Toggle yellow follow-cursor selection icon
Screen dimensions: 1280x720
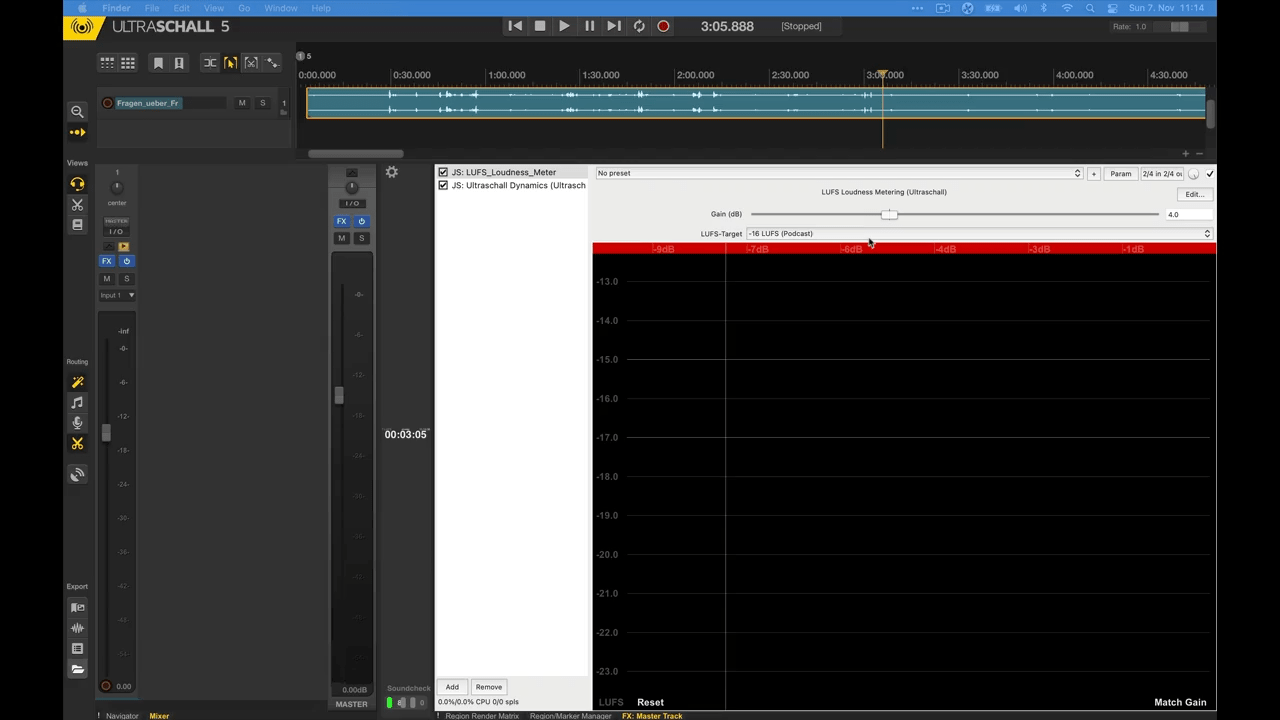click(230, 63)
